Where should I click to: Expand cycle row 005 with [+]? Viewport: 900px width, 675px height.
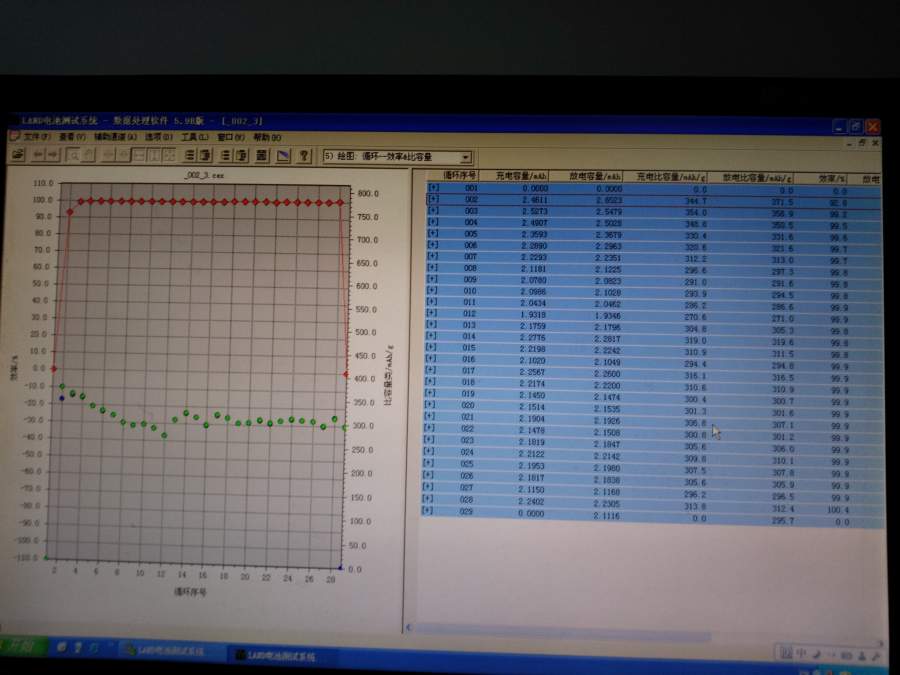(433, 234)
